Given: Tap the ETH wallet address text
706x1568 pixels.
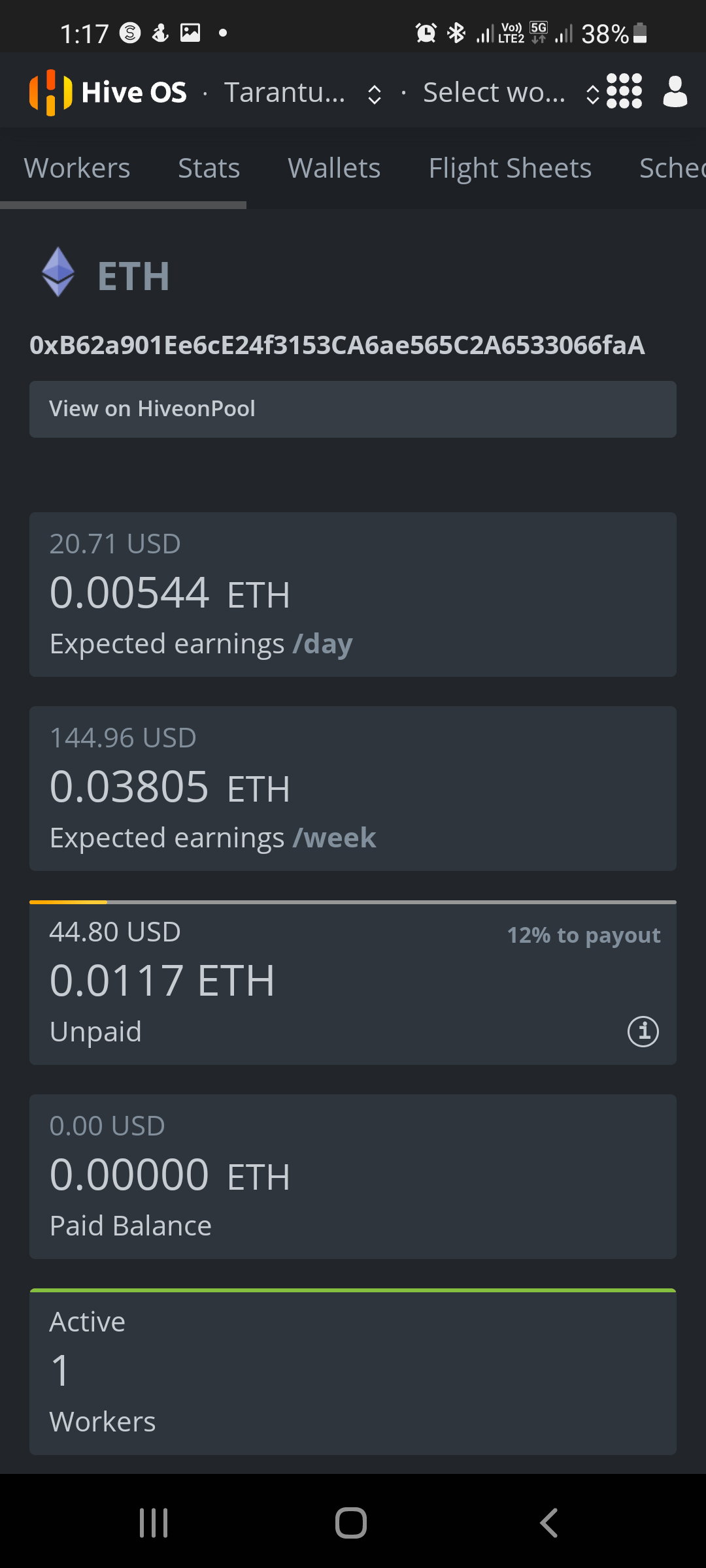Looking at the screenshot, I should click(x=337, y=345).
